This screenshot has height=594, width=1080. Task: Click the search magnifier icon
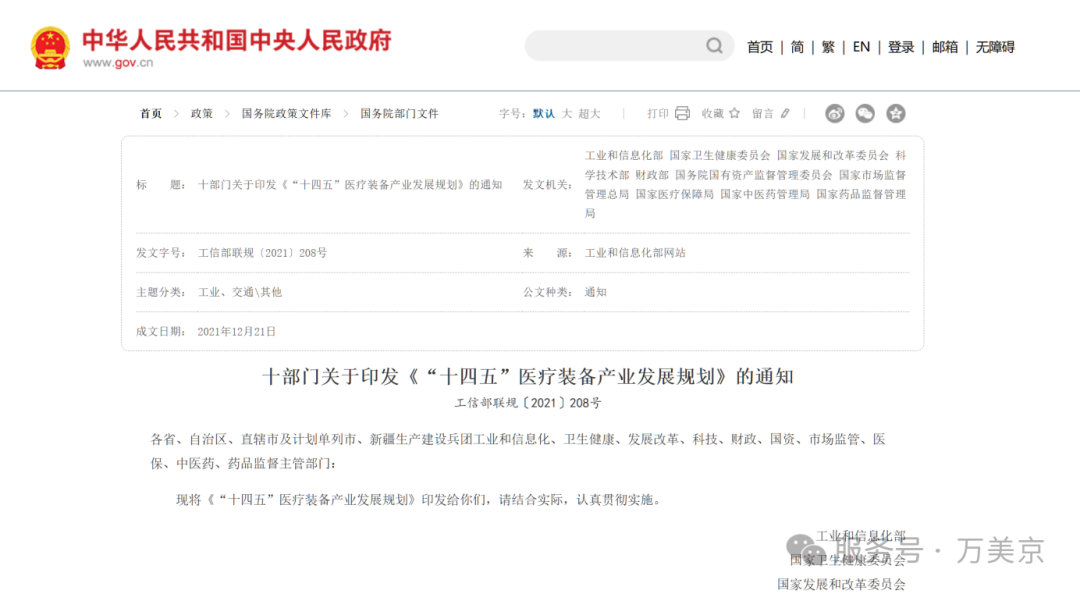click(x=713, y=45)
